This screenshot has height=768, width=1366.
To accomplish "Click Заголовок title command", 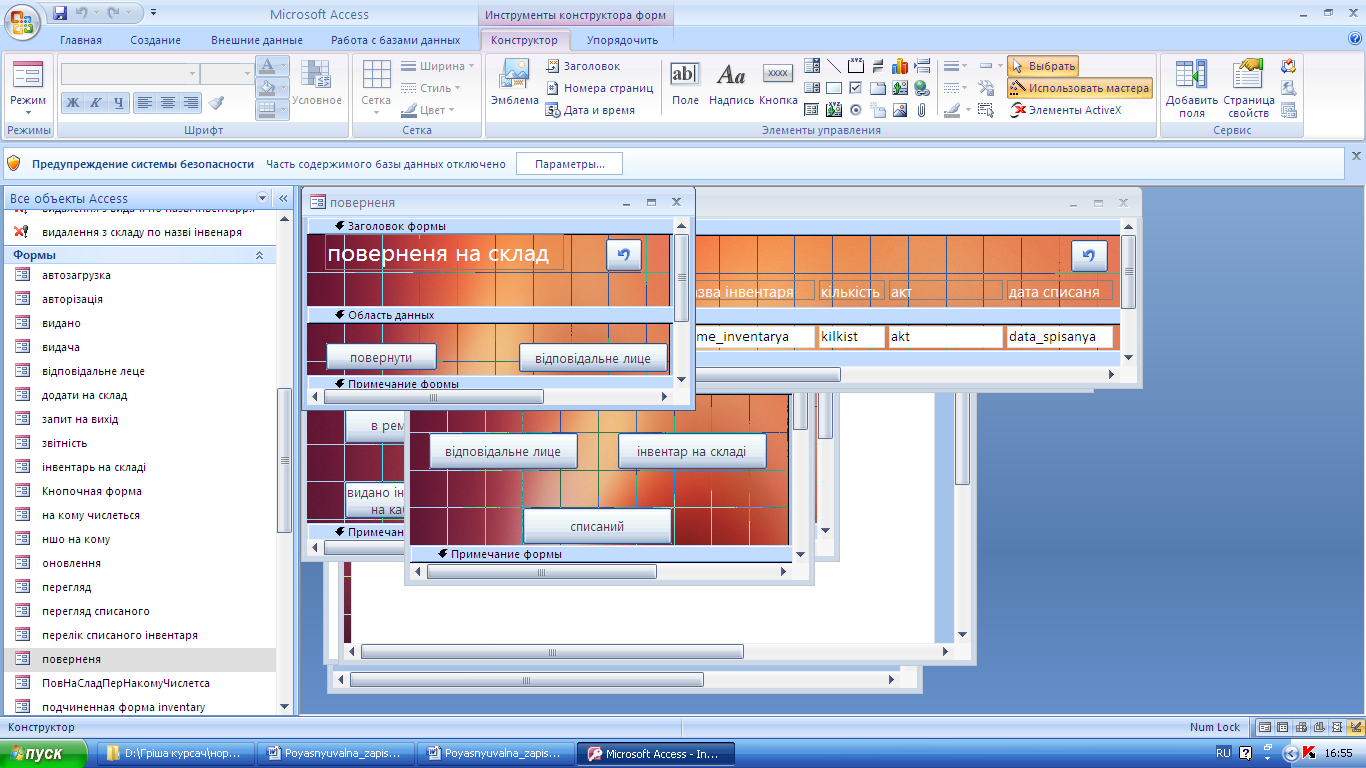I will pyautogui.click(x=583, y=66).
